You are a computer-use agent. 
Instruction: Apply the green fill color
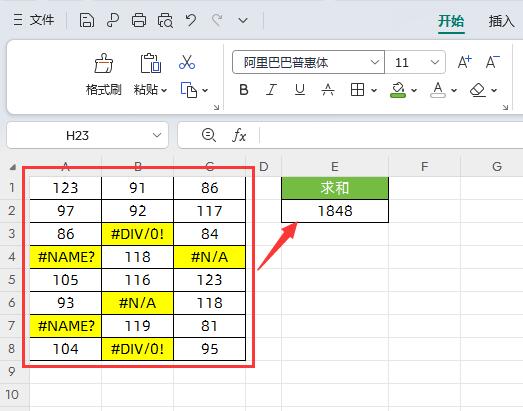pos(398,90)
